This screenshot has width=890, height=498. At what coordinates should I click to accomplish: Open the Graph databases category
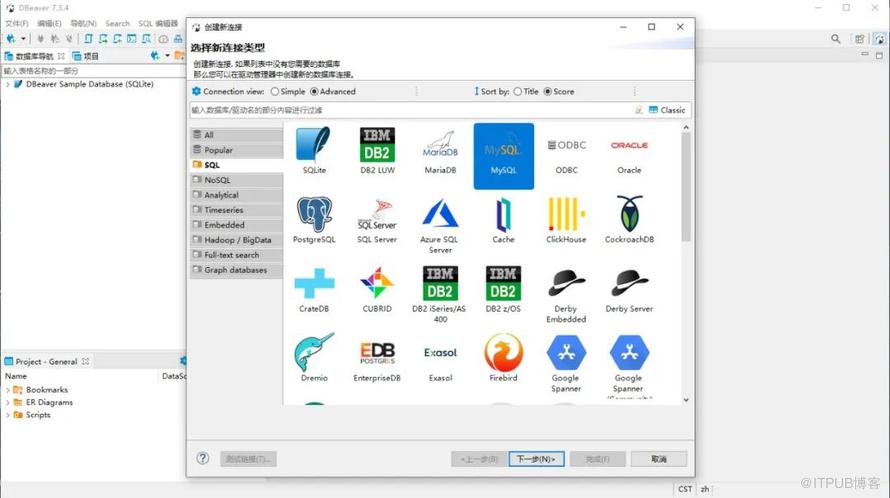coord(237,270)
